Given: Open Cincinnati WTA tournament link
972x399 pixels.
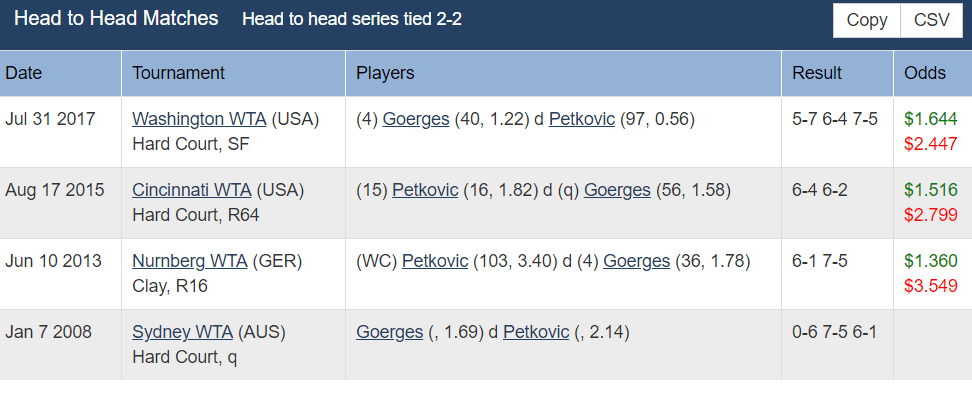Looking at the screenshot, I should tap(192, 190).
